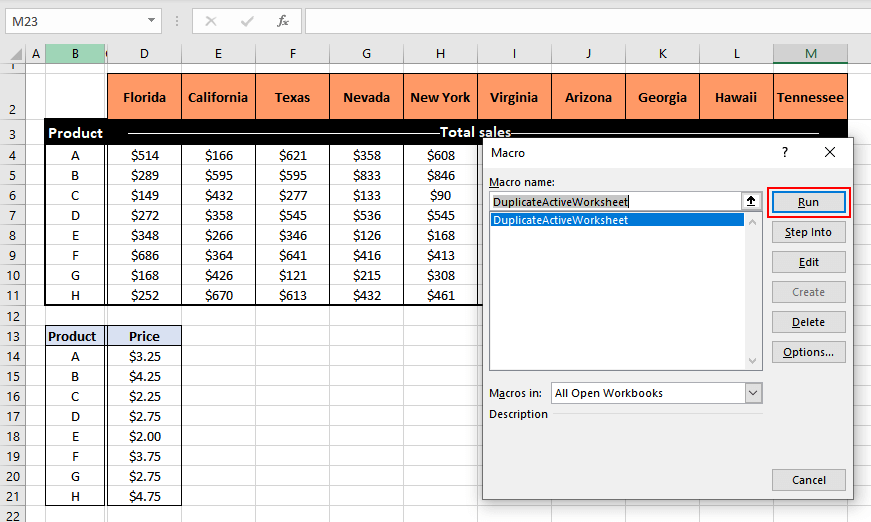Click the Macro name input field
The image size is (871, 522).
615,202
